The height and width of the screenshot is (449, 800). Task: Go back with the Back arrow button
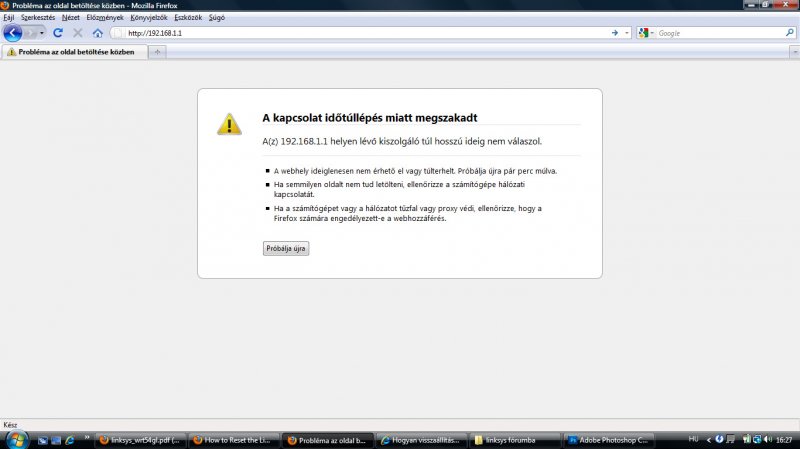(13, 33)
